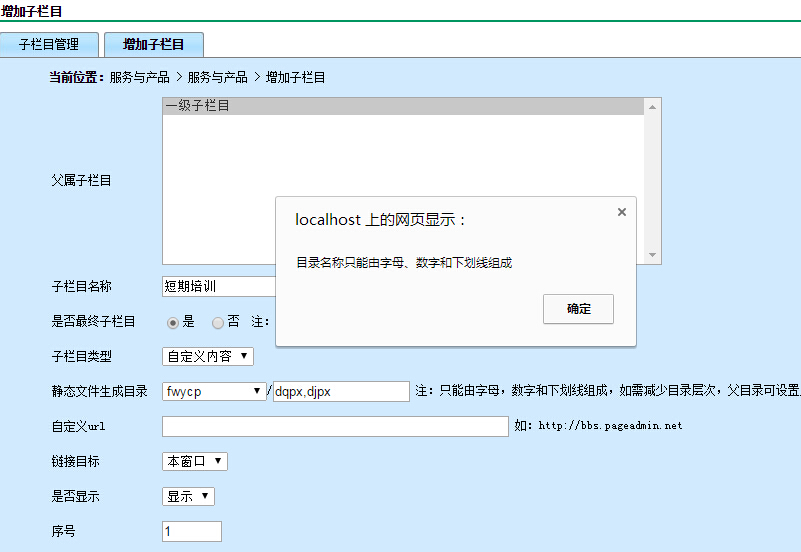Click the parent list vertical scrollbar track
801x552 pixels.
click(x=652, y=180)
